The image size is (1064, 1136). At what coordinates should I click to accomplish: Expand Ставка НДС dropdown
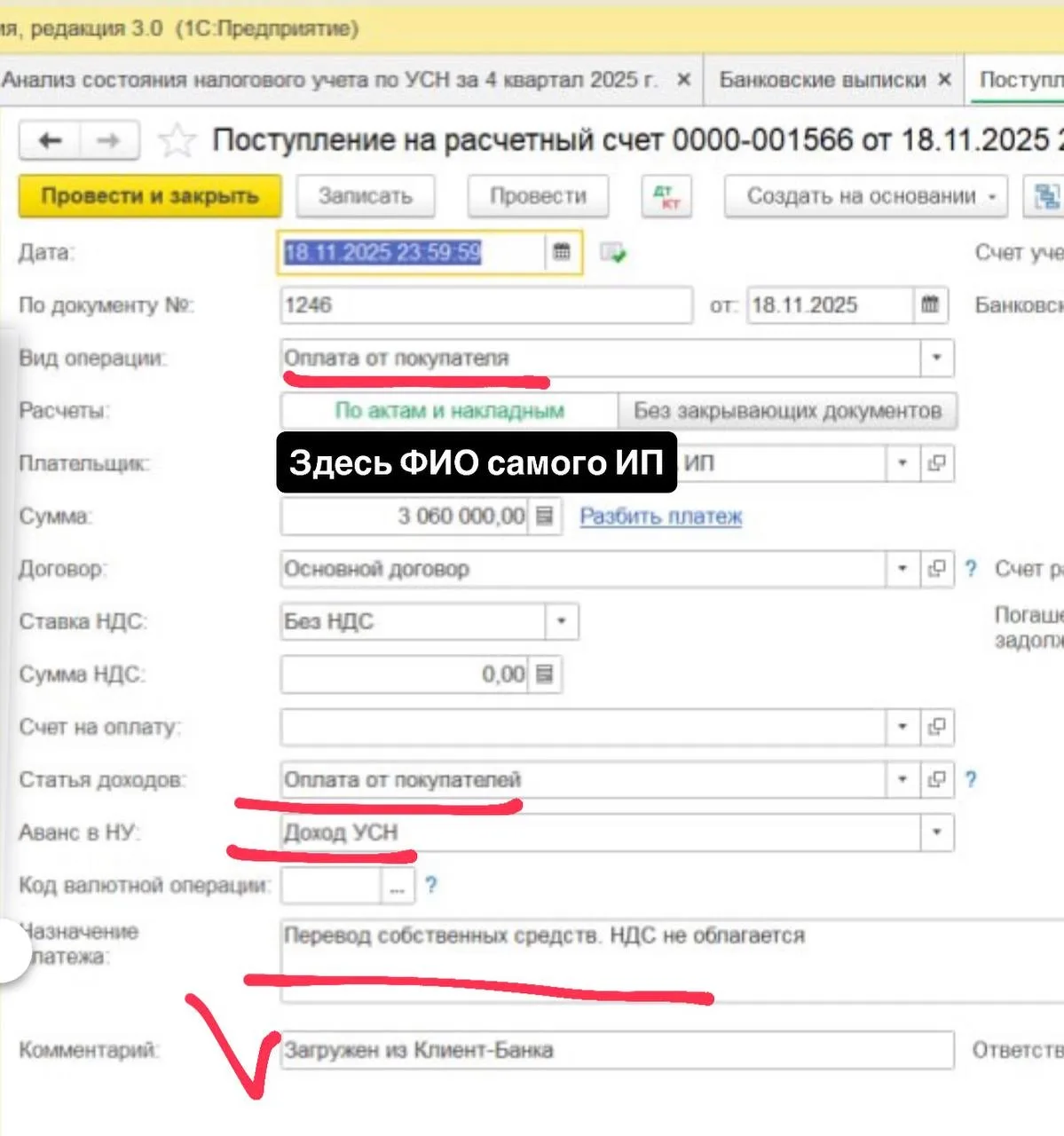tap(561, 621)
